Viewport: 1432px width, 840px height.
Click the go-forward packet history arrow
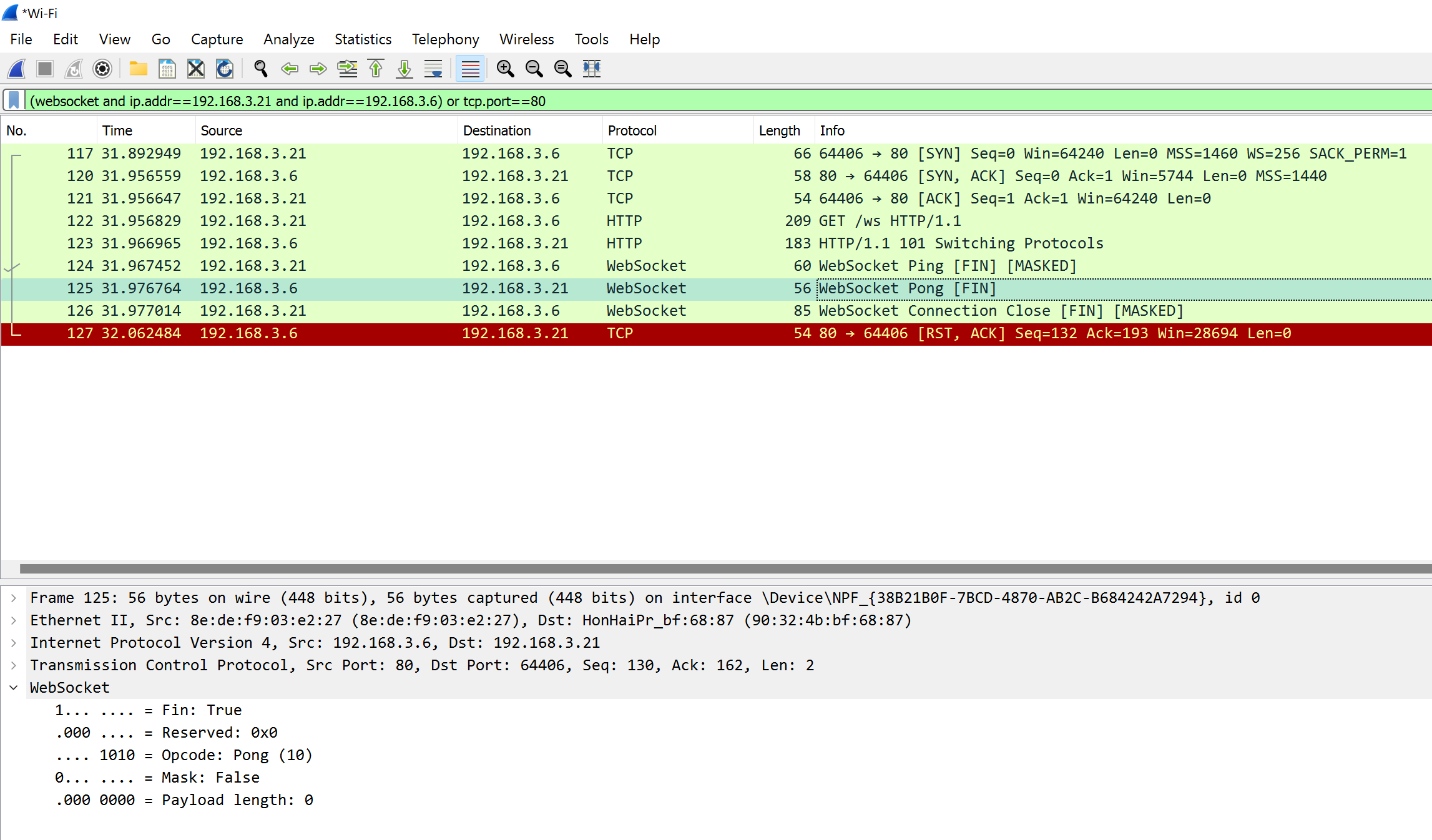tap(318, 69)
